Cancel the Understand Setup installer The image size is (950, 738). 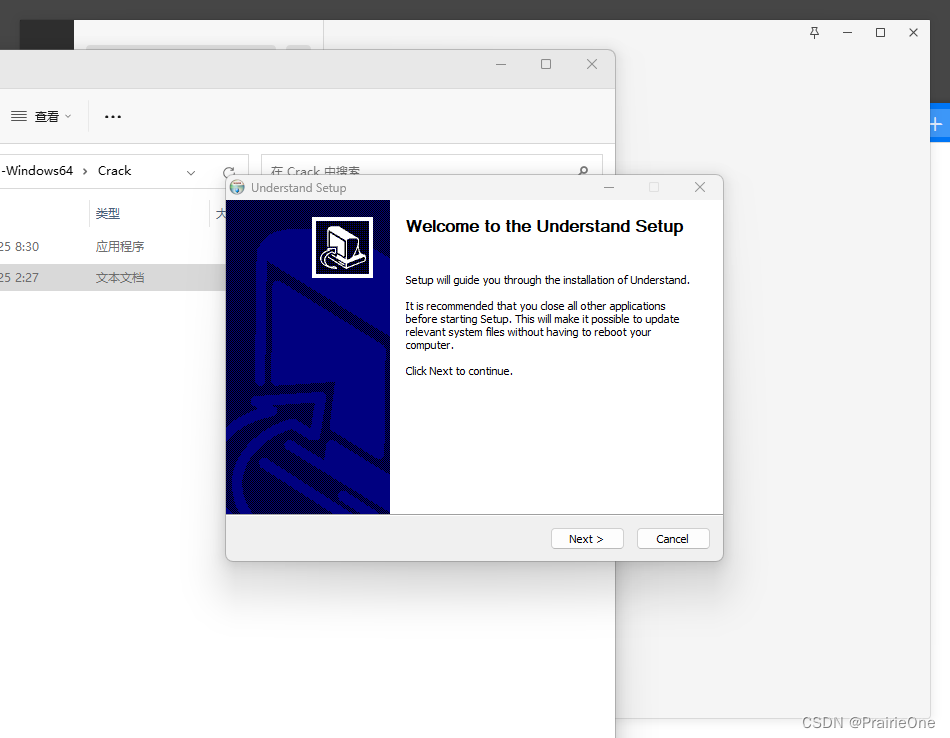[x=673, y=539]
